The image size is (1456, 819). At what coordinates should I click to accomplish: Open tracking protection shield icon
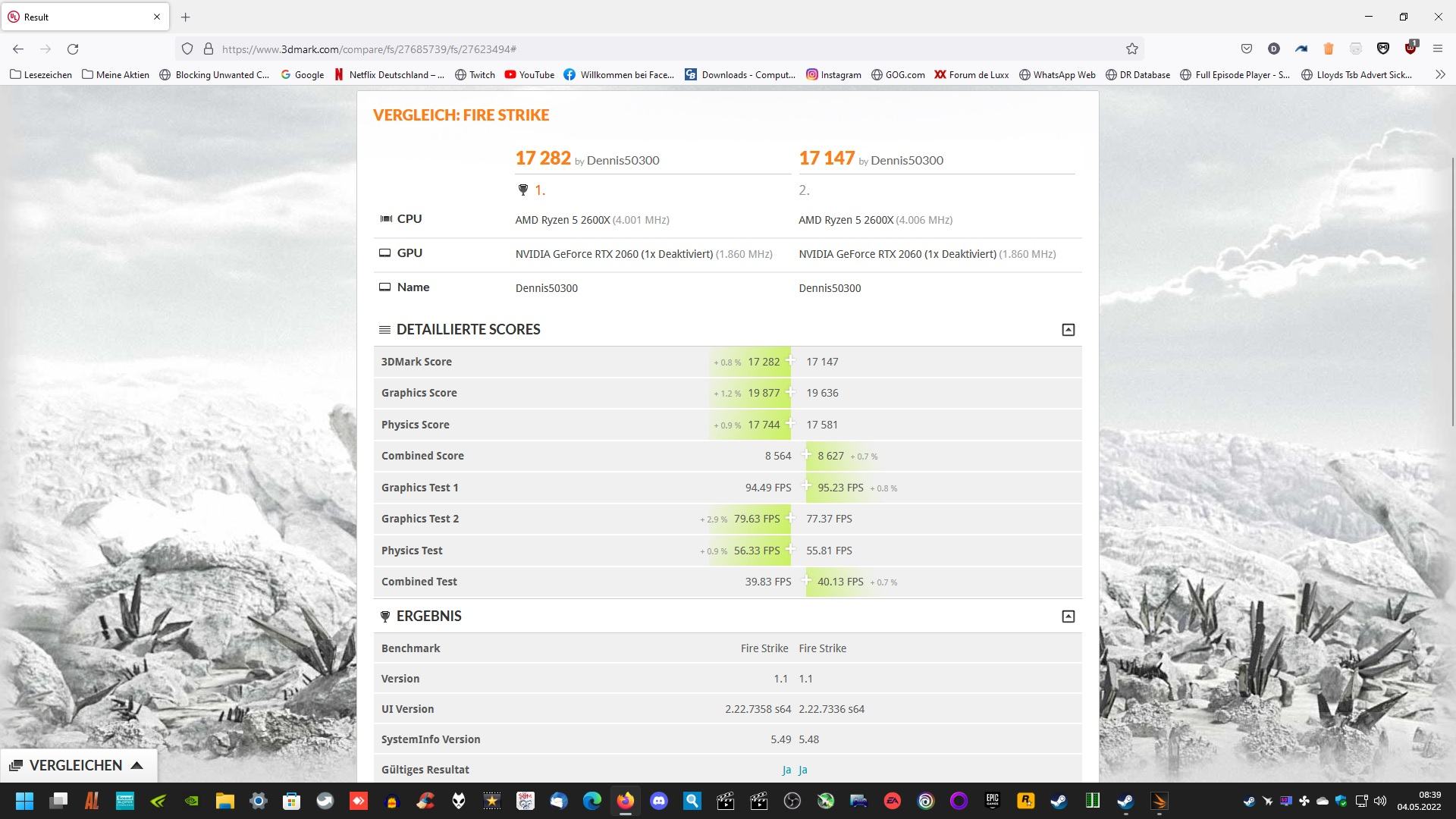pos(187,49)
